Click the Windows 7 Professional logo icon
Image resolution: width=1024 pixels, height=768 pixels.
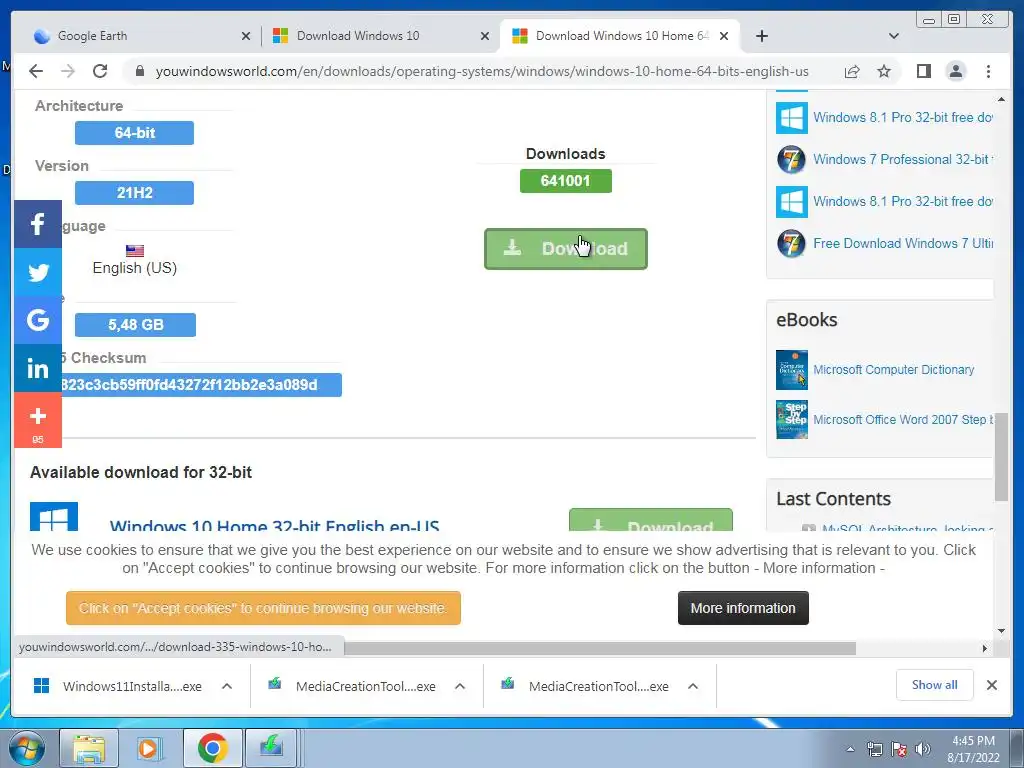[x=792, y=159]
